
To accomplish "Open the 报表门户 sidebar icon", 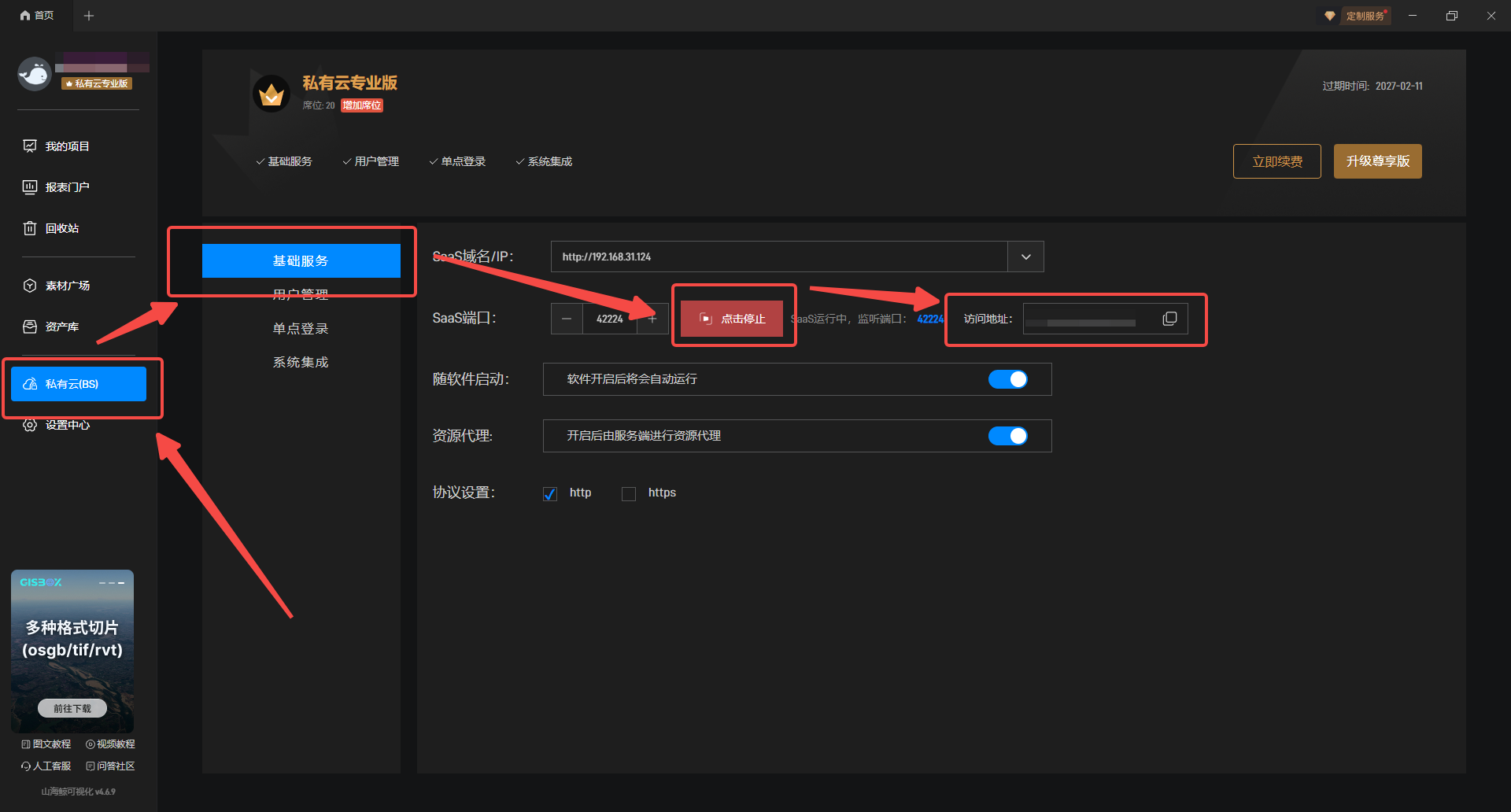I will coord(30,187).
